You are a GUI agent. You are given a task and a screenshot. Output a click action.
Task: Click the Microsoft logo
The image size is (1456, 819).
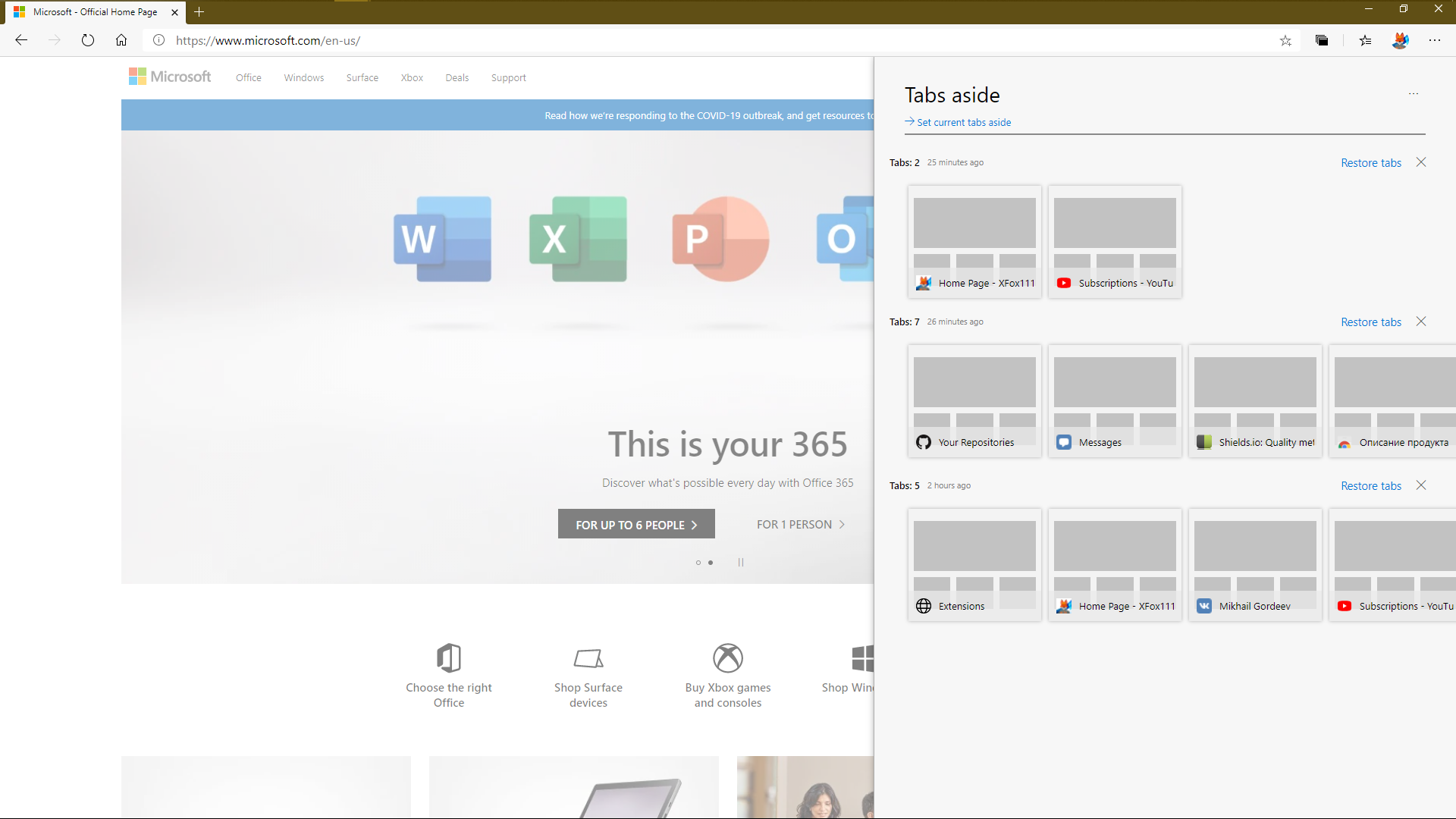click(170, 77)
